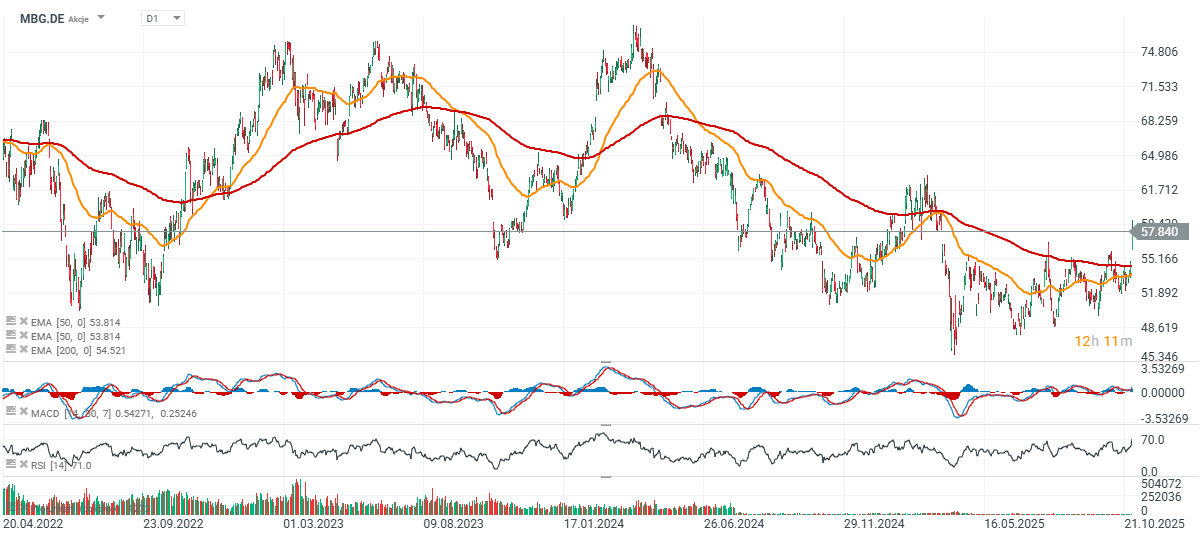
Task: Click the MBG.DE symbol name
Action: coord(40,18)
